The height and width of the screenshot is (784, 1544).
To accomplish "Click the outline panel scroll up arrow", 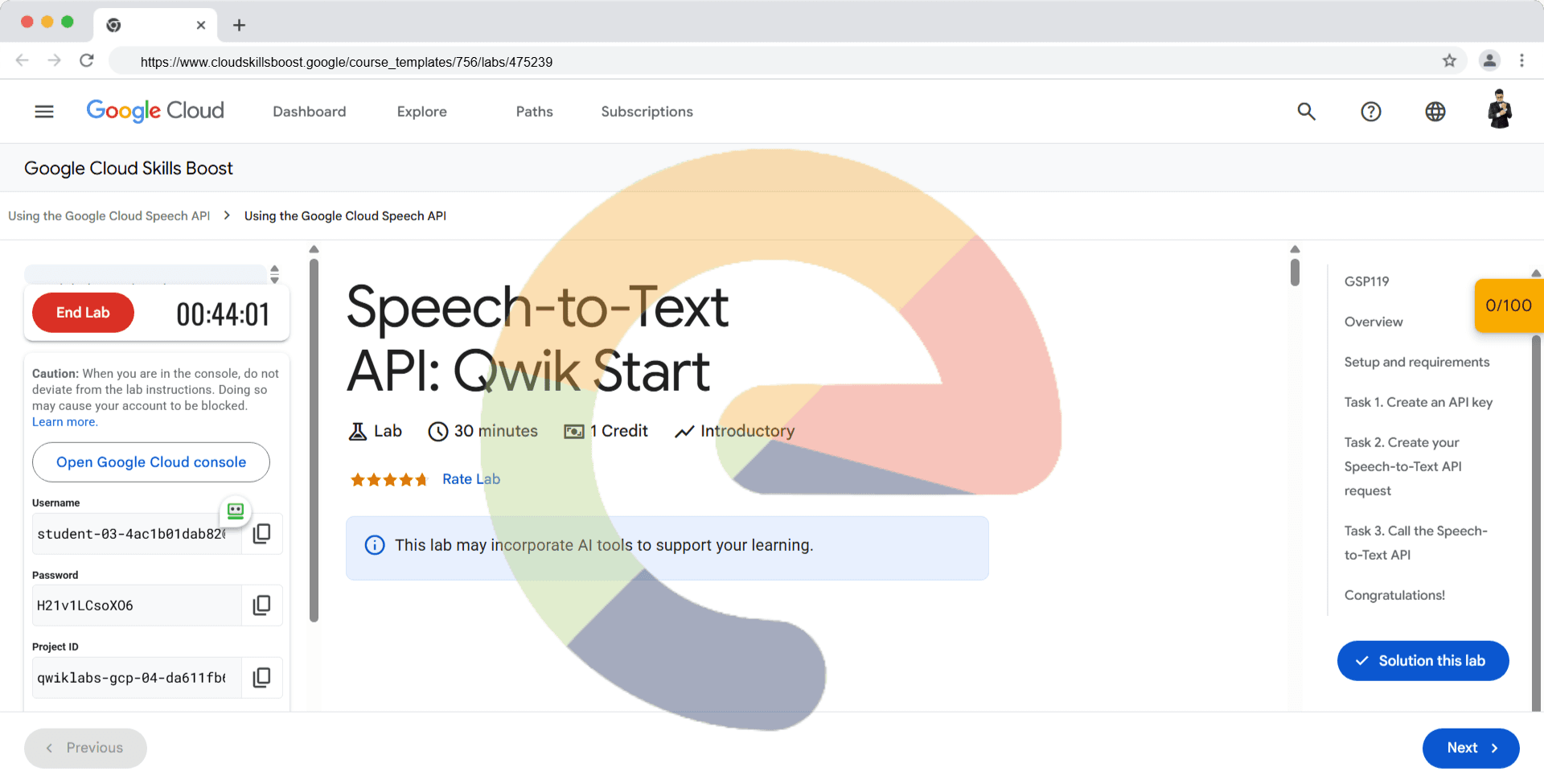I will pos(1536,273).
